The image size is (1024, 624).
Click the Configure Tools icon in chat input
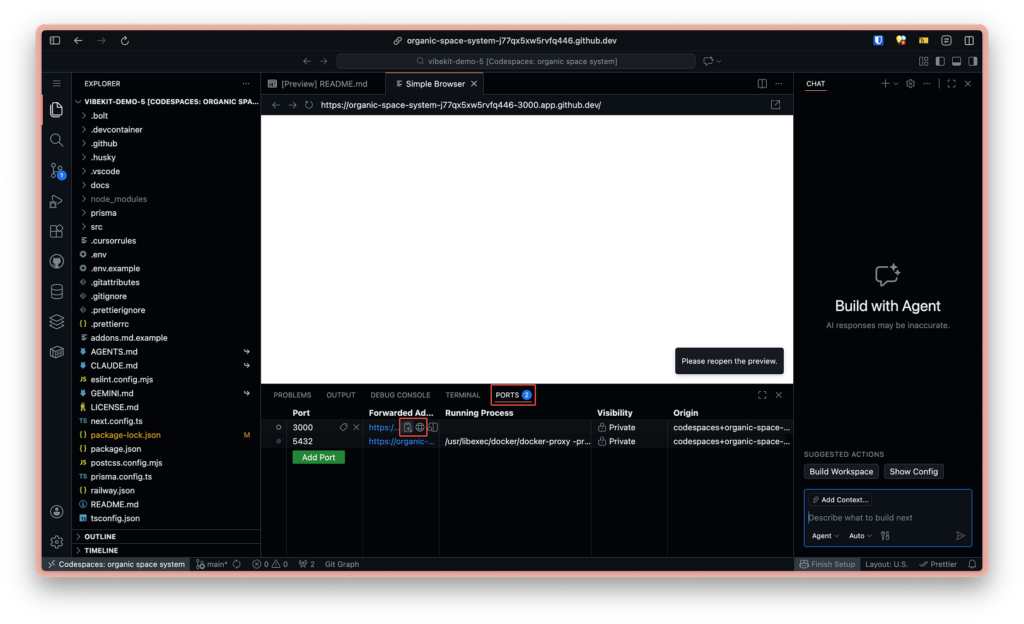pos(885,536)
